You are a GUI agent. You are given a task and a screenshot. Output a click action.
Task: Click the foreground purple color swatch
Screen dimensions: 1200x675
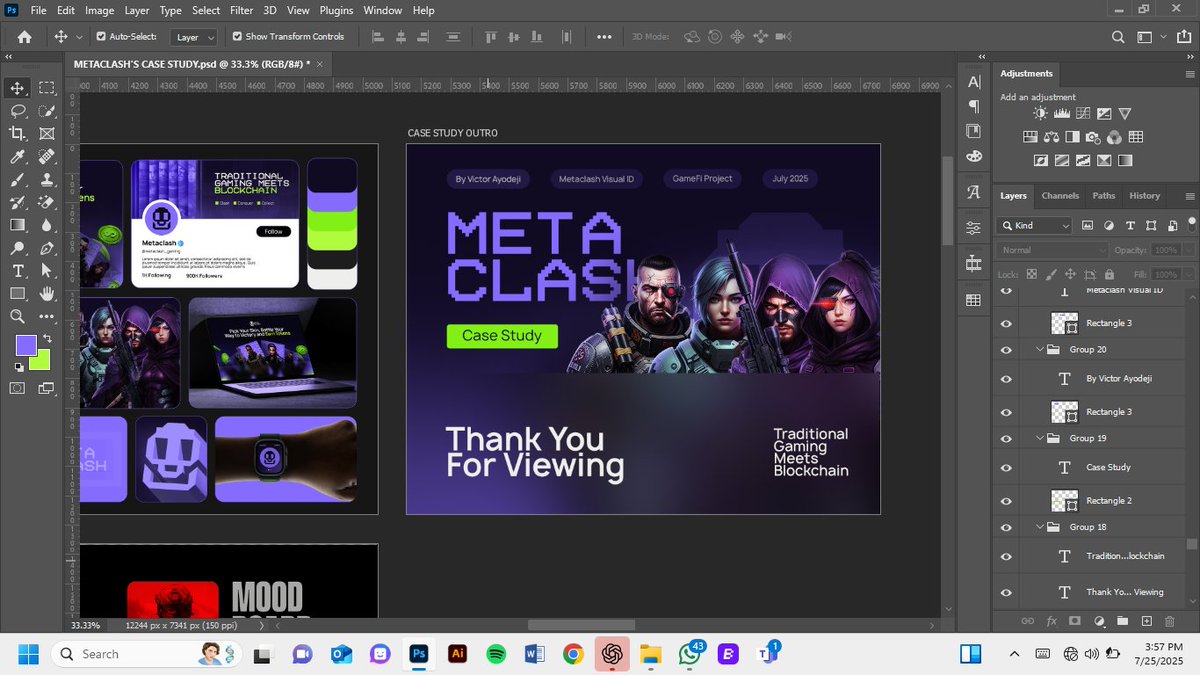[24, 346]
